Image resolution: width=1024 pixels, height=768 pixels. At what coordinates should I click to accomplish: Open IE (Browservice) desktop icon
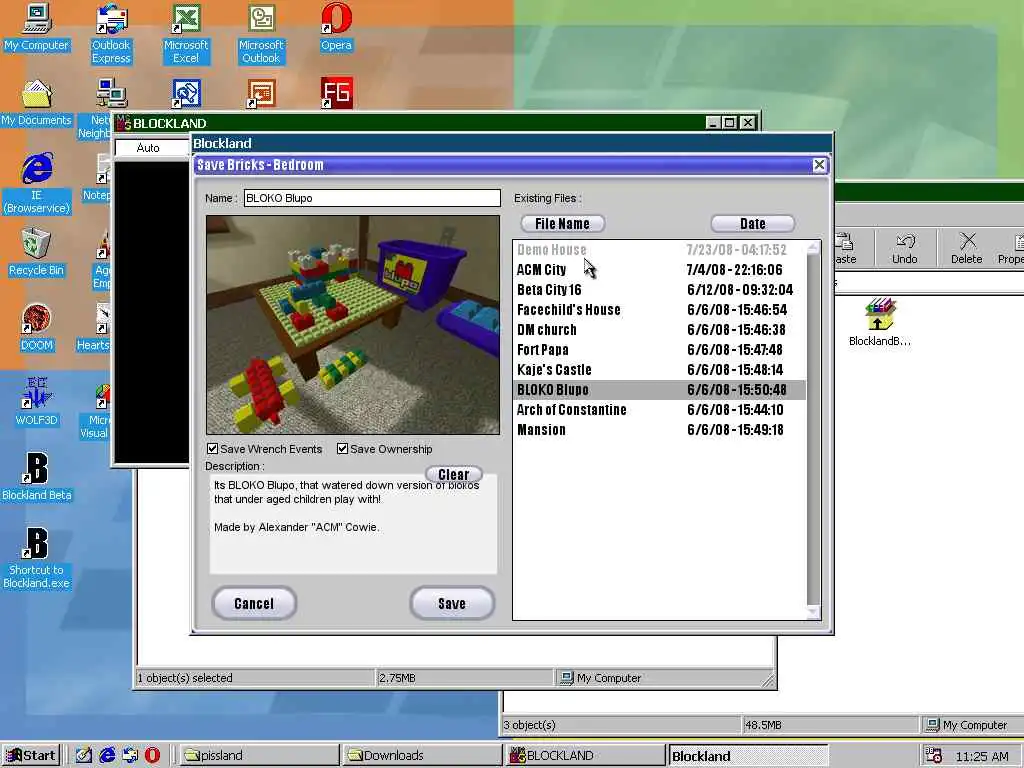point(37,183)
